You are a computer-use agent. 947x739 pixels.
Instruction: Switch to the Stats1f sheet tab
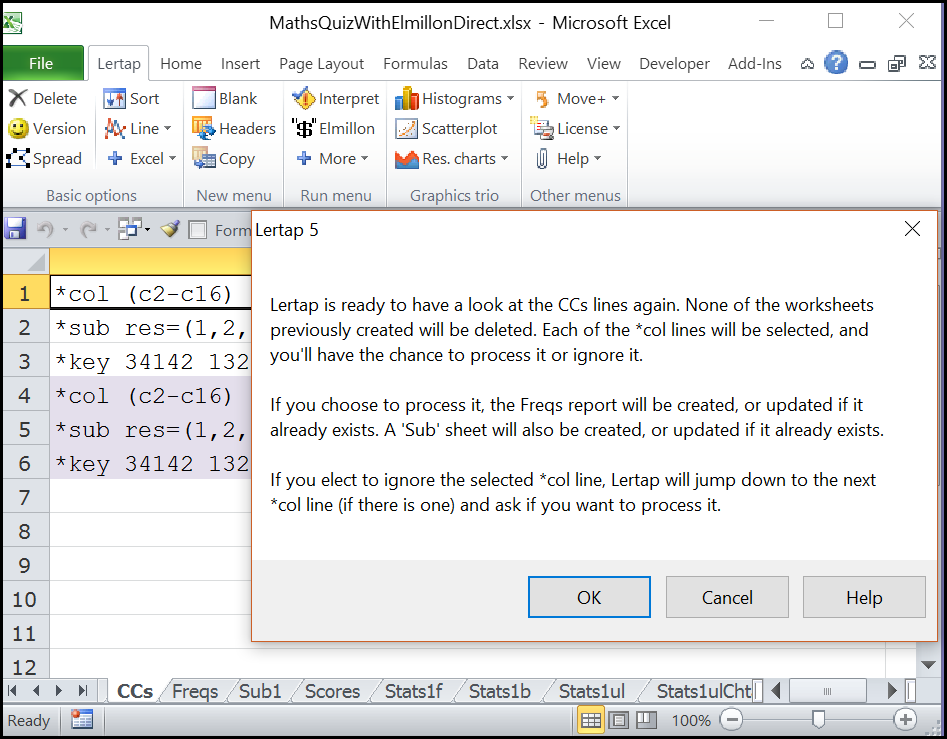coord(413,691)
